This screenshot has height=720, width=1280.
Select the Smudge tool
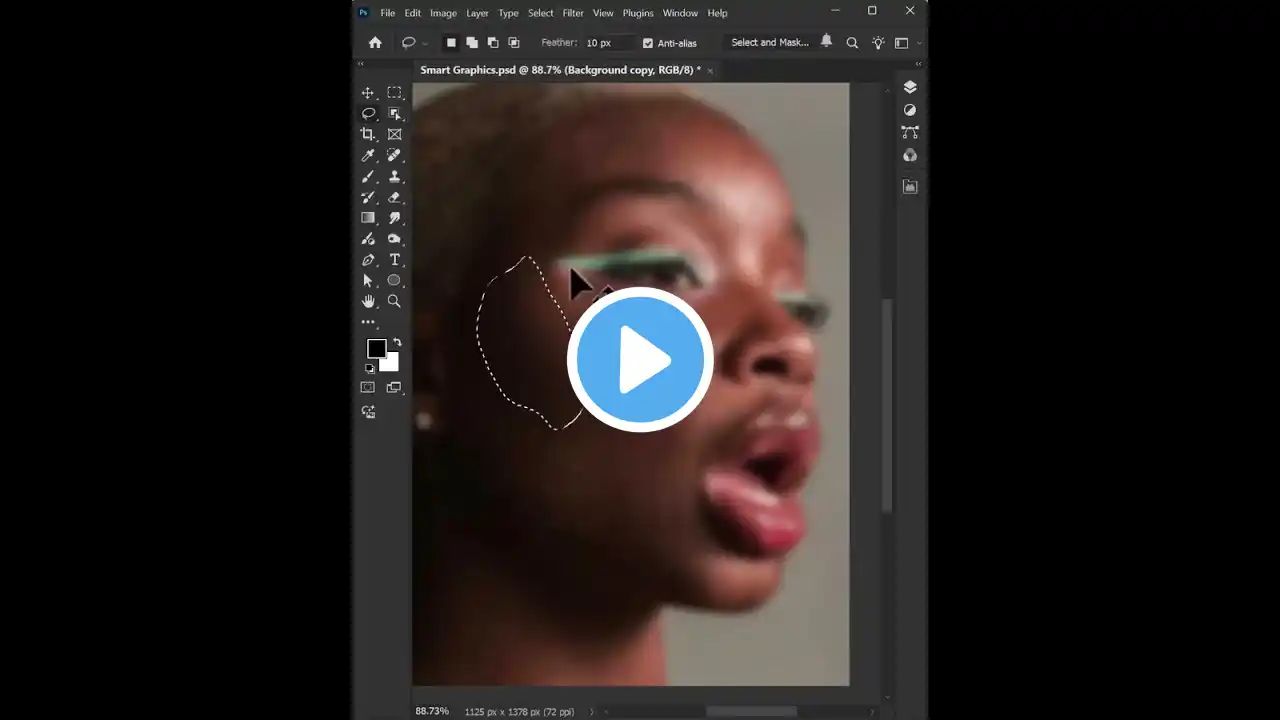coord(394,218)
